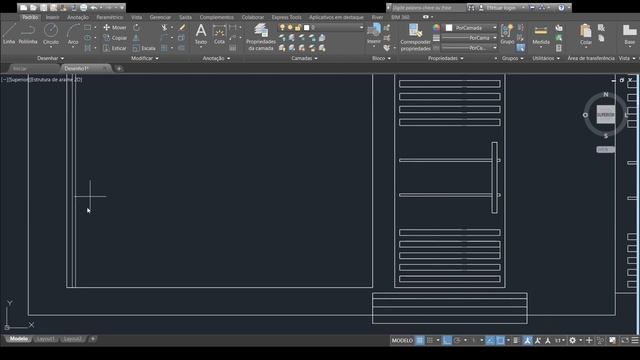Click the Open file icon in quick access toolbar

(x=33, y=7)
